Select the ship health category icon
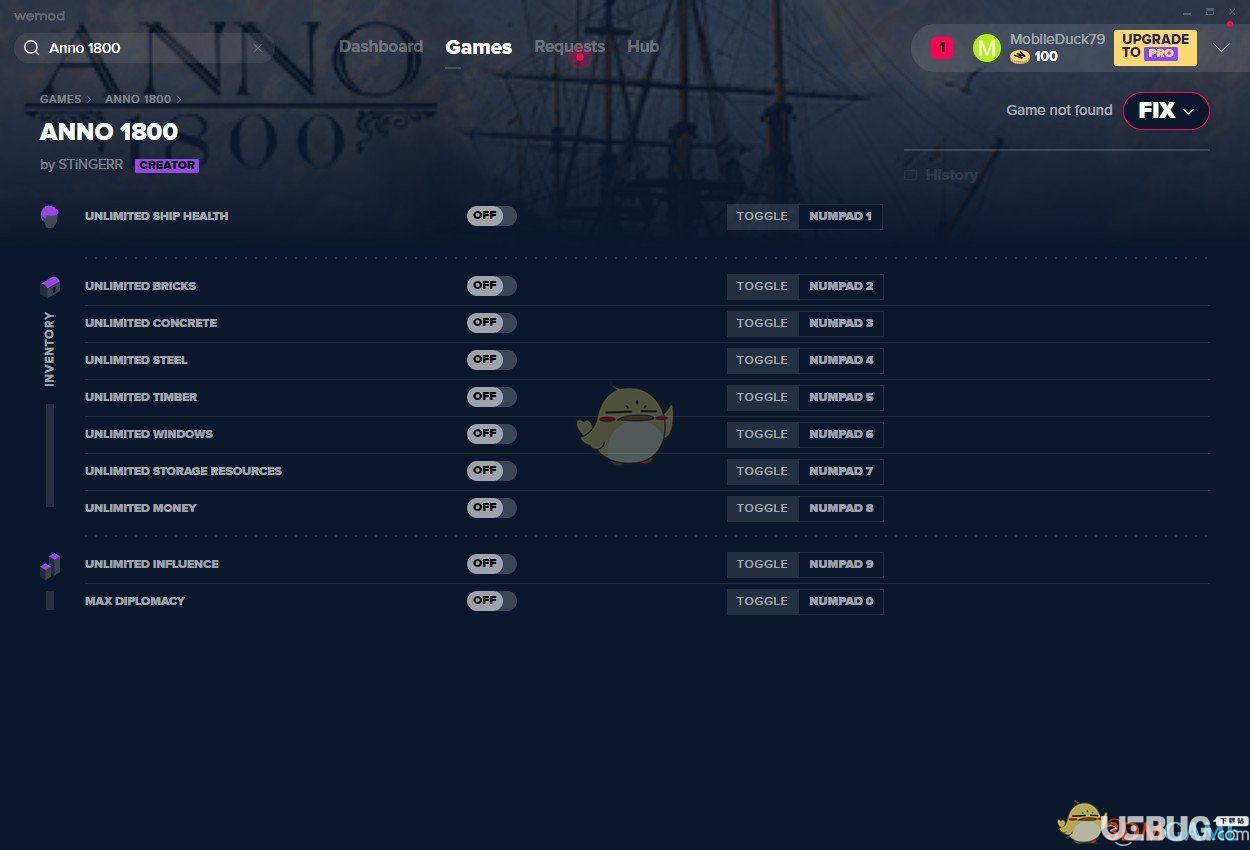Image resolution: width=1250 pixels, height=850 pixels. [50, 216]
